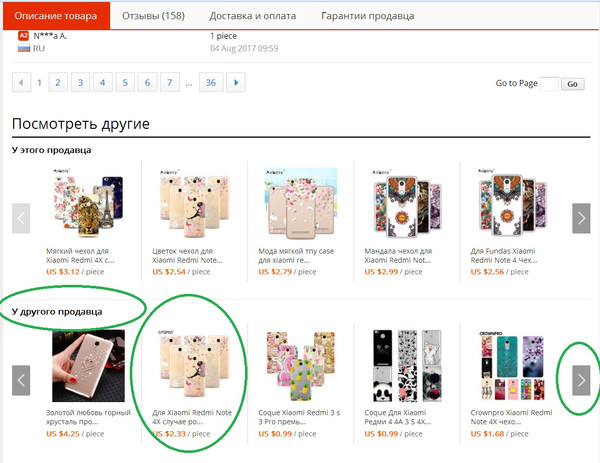The width and height of the screenshot is (600, 463).
Task: Open the Мандала чехол для Xiaomi title link
Action: (398, 255)
